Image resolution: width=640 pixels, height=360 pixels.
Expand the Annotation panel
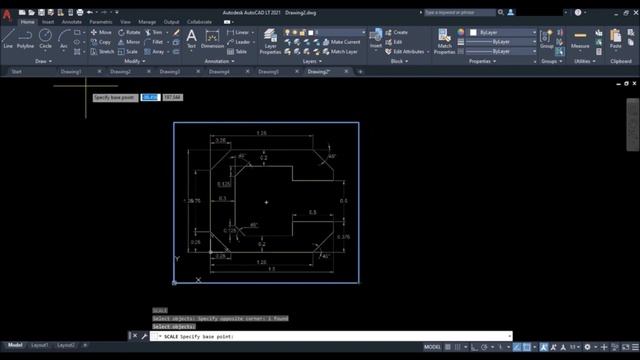(x=219, y=61)
